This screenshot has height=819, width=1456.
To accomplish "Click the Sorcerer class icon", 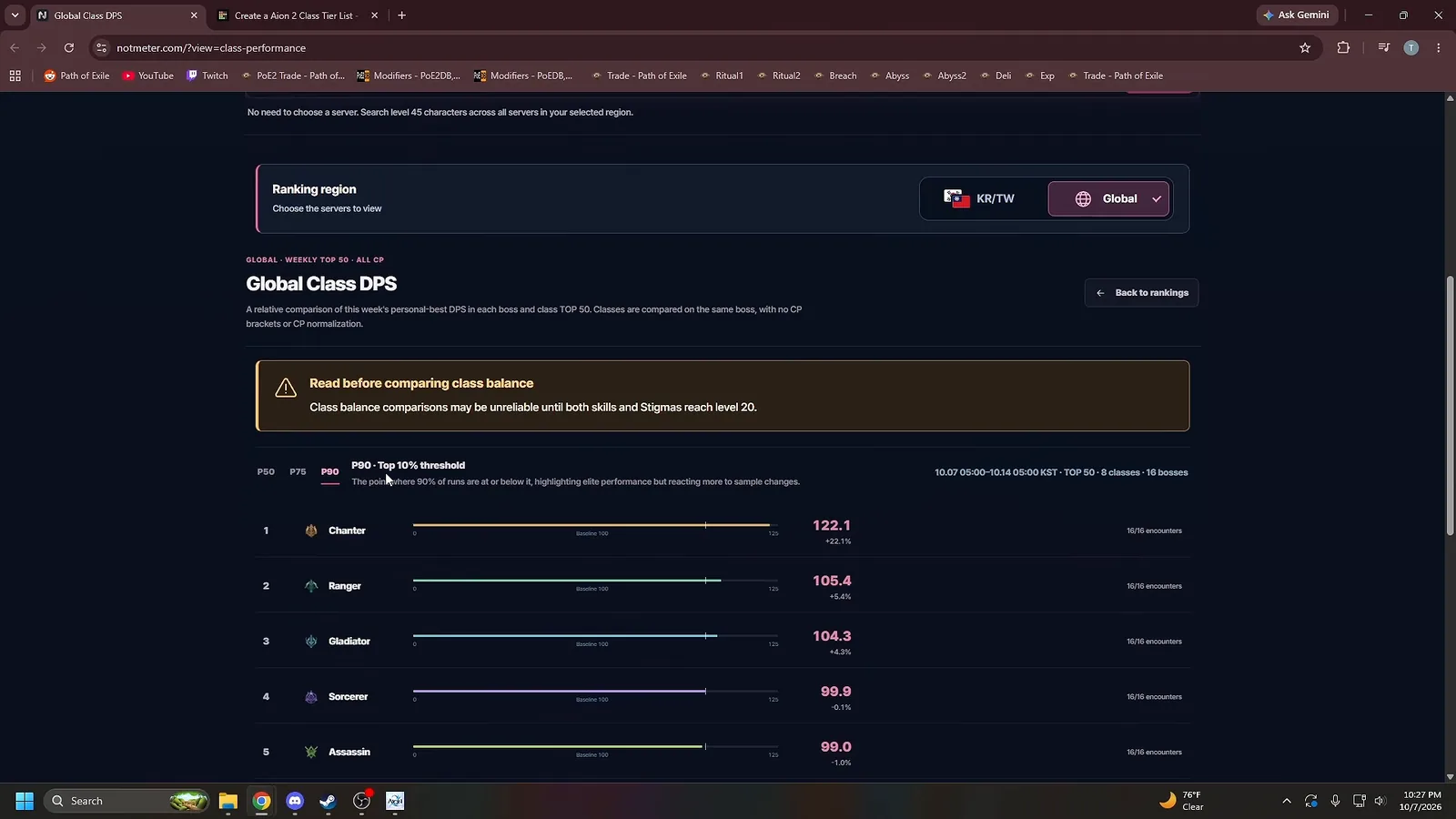I will [x=311, y=697].
